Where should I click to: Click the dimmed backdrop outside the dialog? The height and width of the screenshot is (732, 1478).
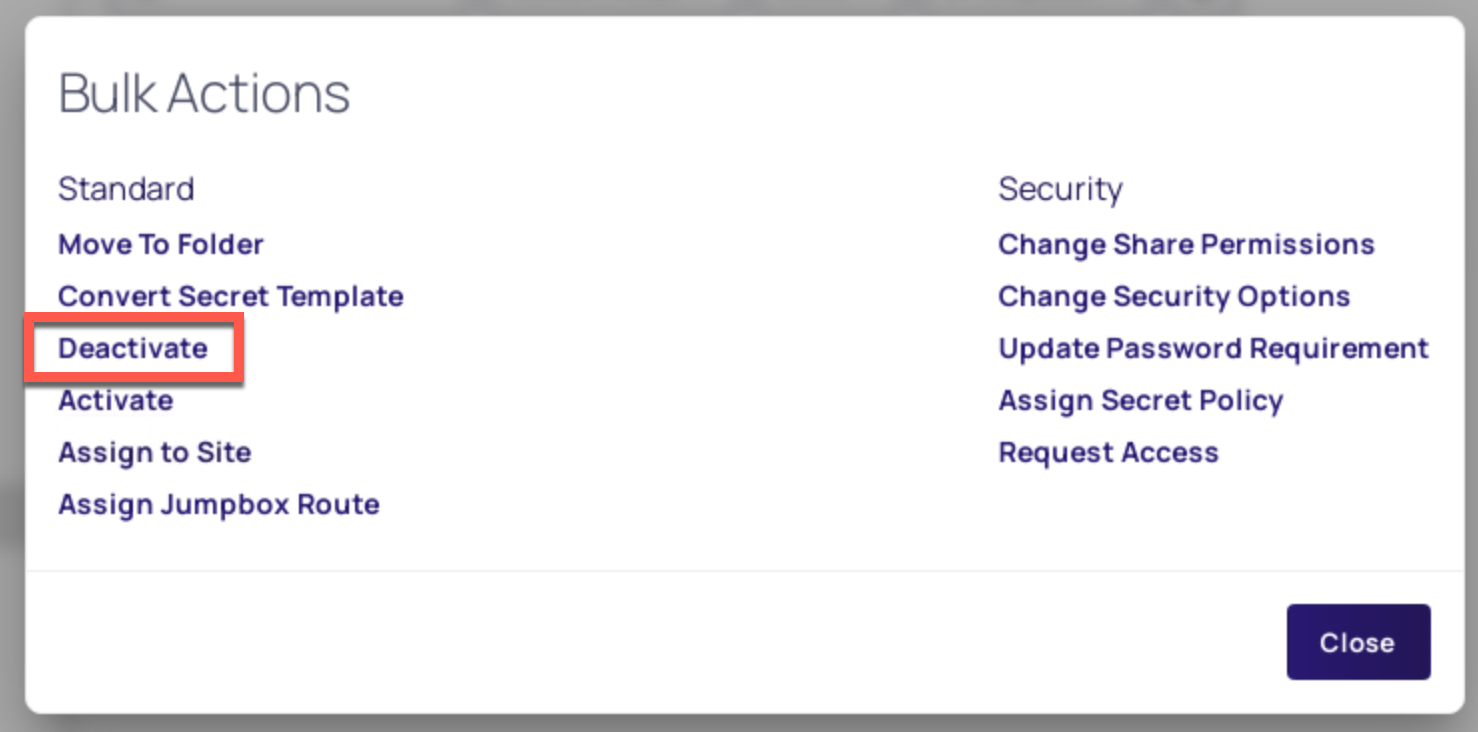[x=10, y=400]
